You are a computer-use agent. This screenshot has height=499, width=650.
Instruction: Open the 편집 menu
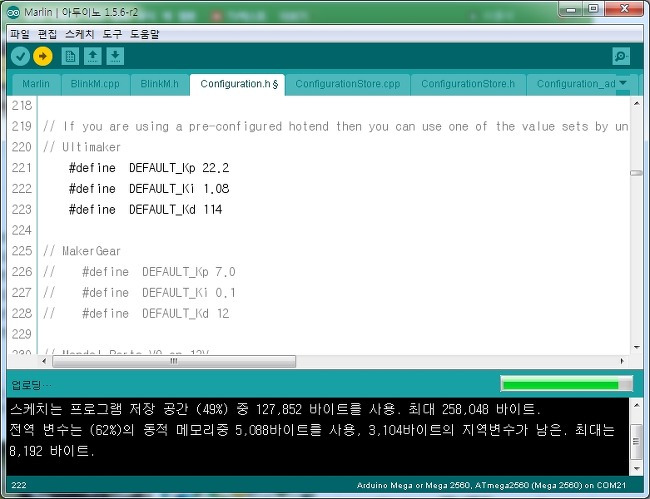(47, 34)
